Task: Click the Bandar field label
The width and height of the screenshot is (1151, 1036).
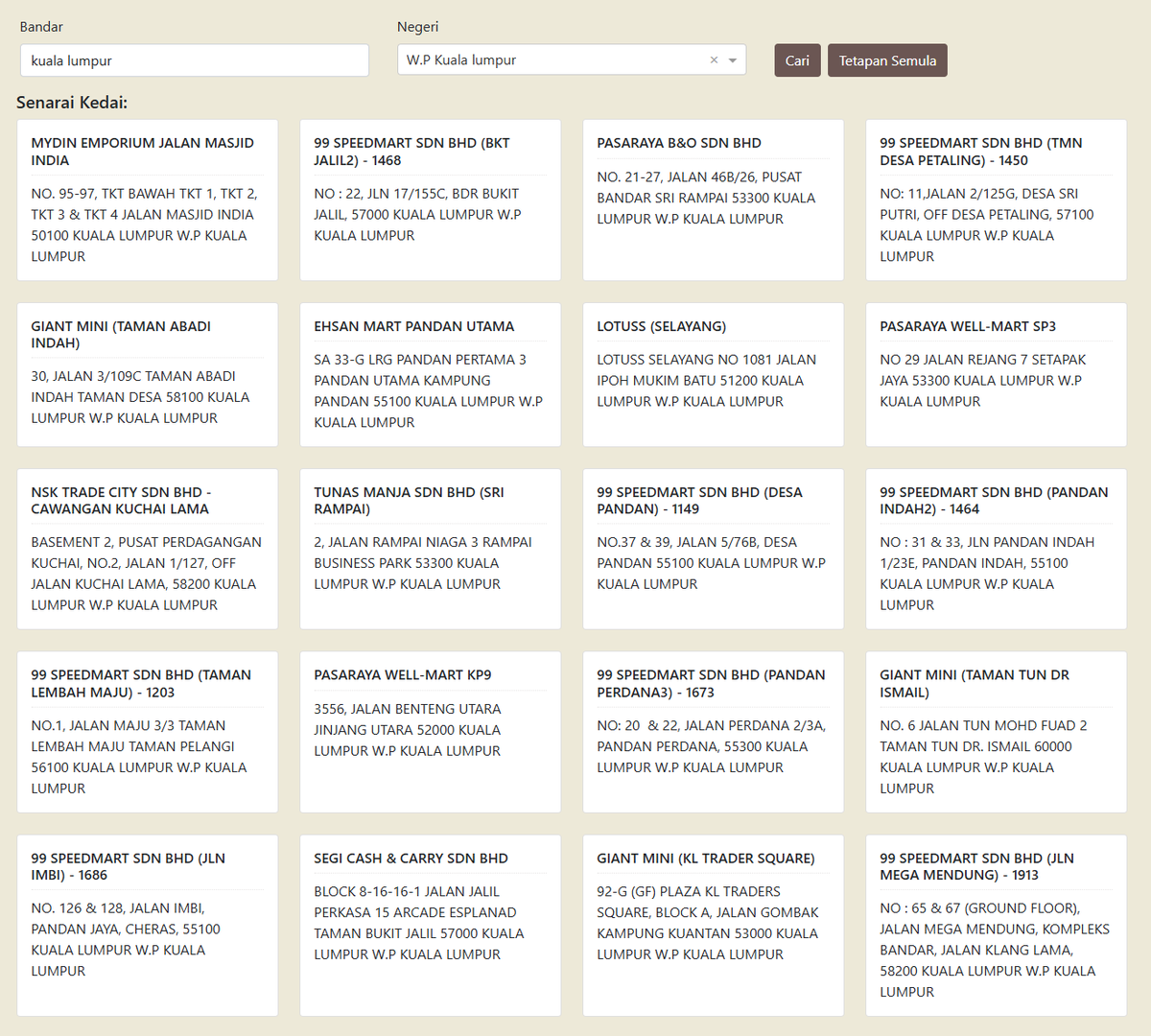Action: [41, 27]
